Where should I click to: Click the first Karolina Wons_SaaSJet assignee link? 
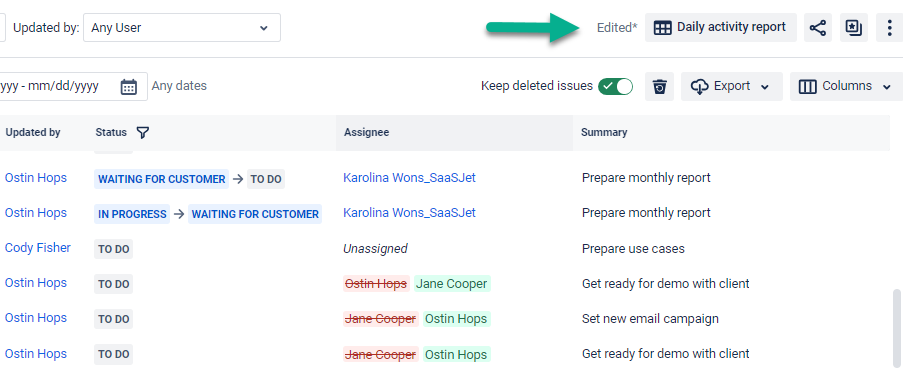pos(409,178)
